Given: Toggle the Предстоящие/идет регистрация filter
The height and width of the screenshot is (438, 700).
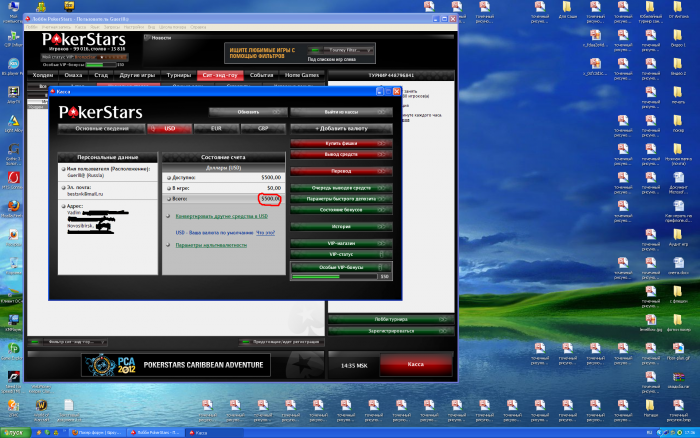Looking at the screenshot, I should click(282, 342).
